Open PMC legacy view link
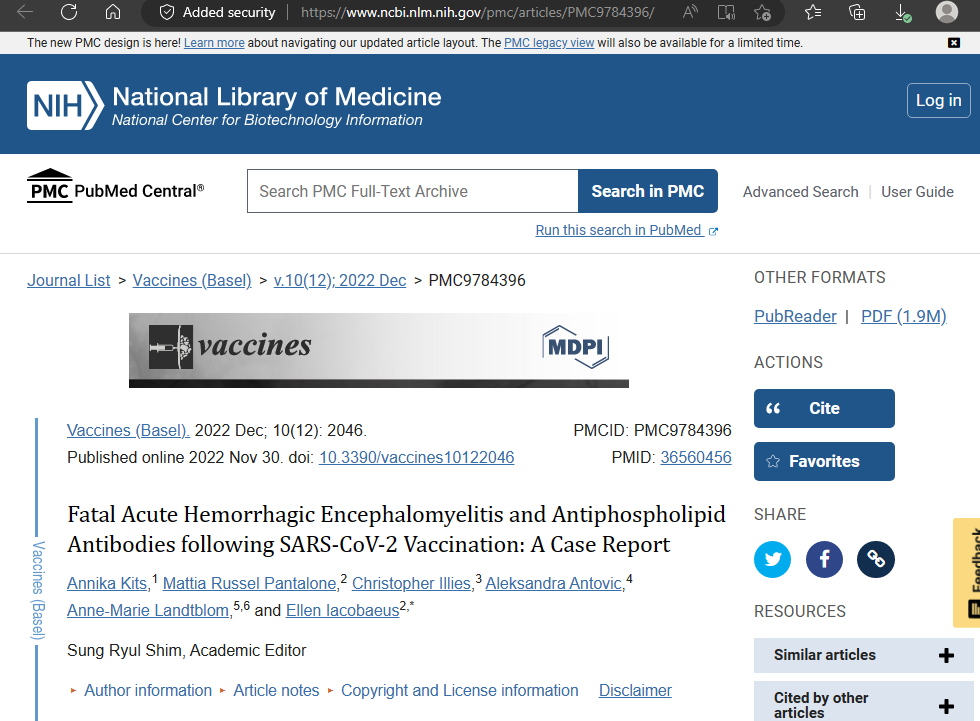The height and width of the screenshot is (721, 980). 549,43
